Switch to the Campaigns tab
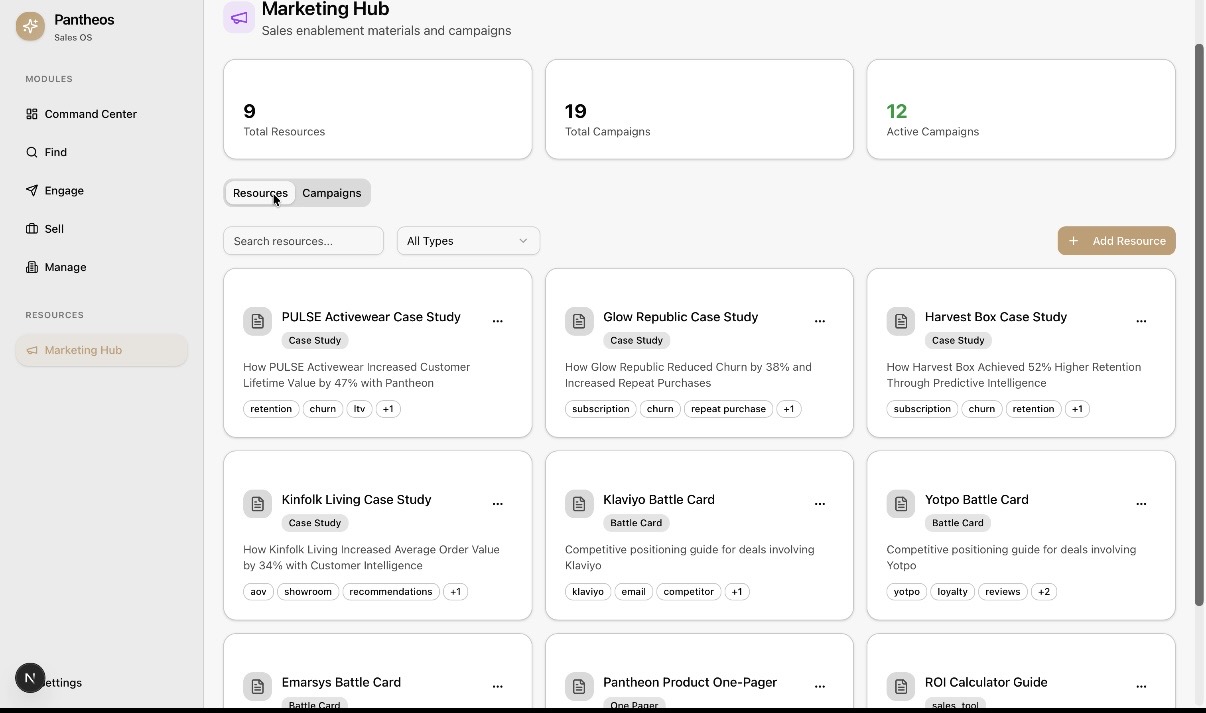This screenshot has height=713, width=1206. [x=332, y=193]
